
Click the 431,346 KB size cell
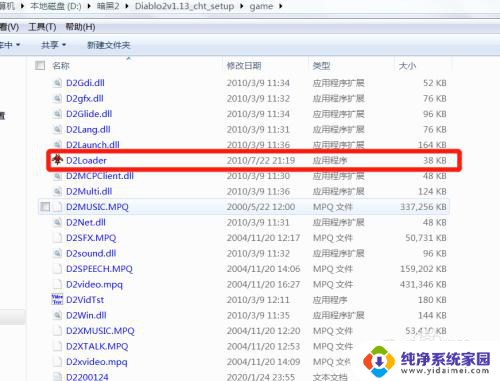pyautogui.click(x=423, y=285)
